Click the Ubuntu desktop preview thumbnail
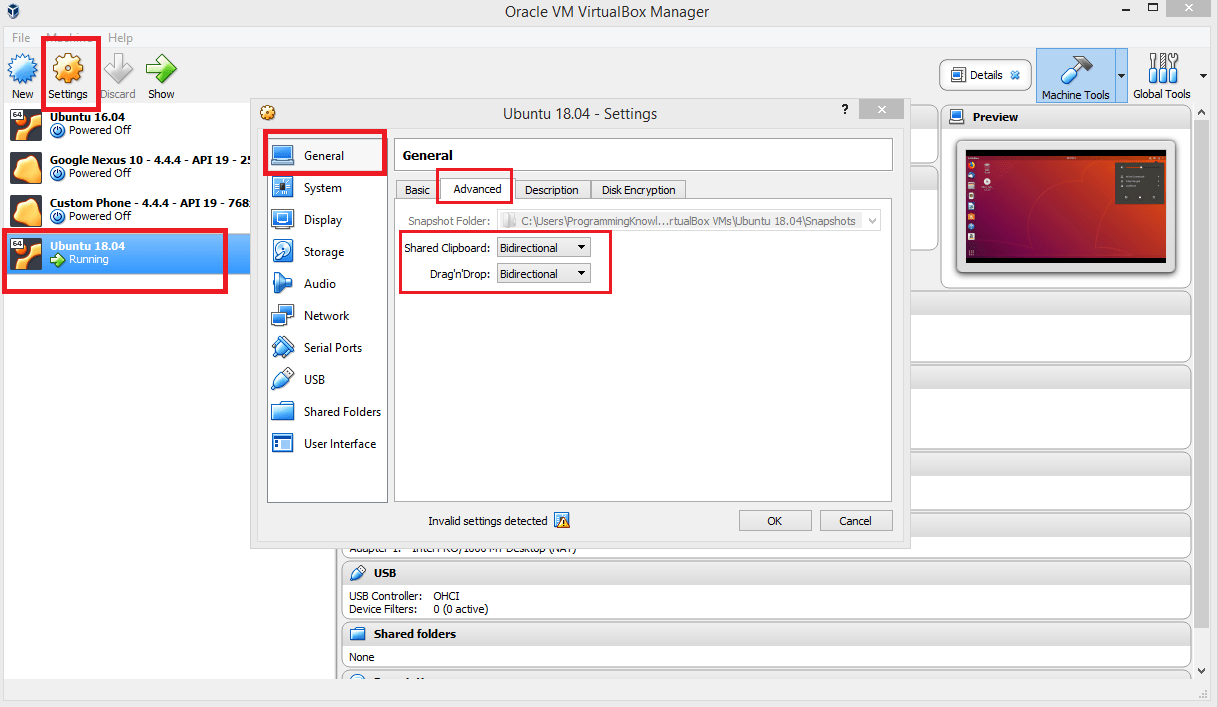Viewport: 1218px width, 707px height. point(1067,207)
